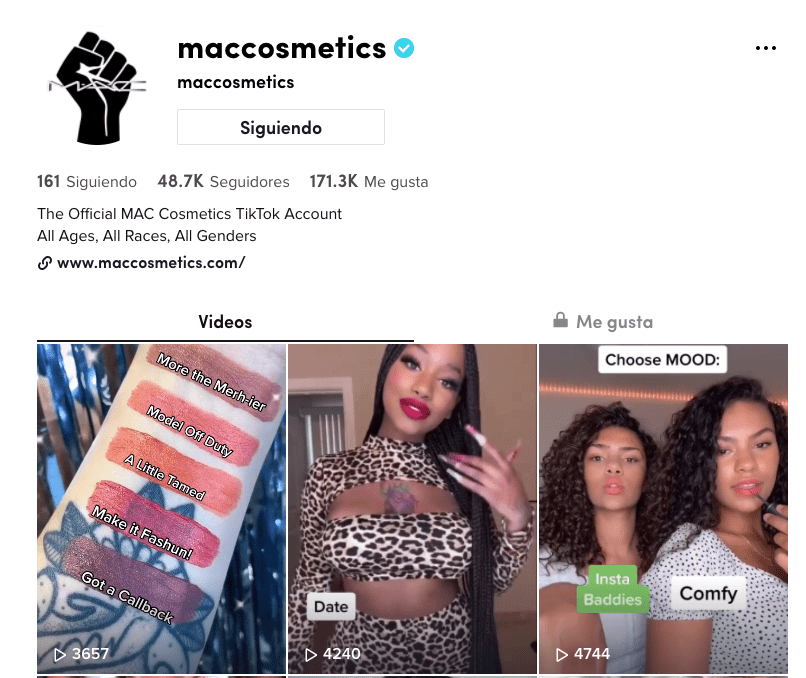This screenshot has height=678, width=806.
Task: Open the leopard print Date video
Action: point(412,509)
